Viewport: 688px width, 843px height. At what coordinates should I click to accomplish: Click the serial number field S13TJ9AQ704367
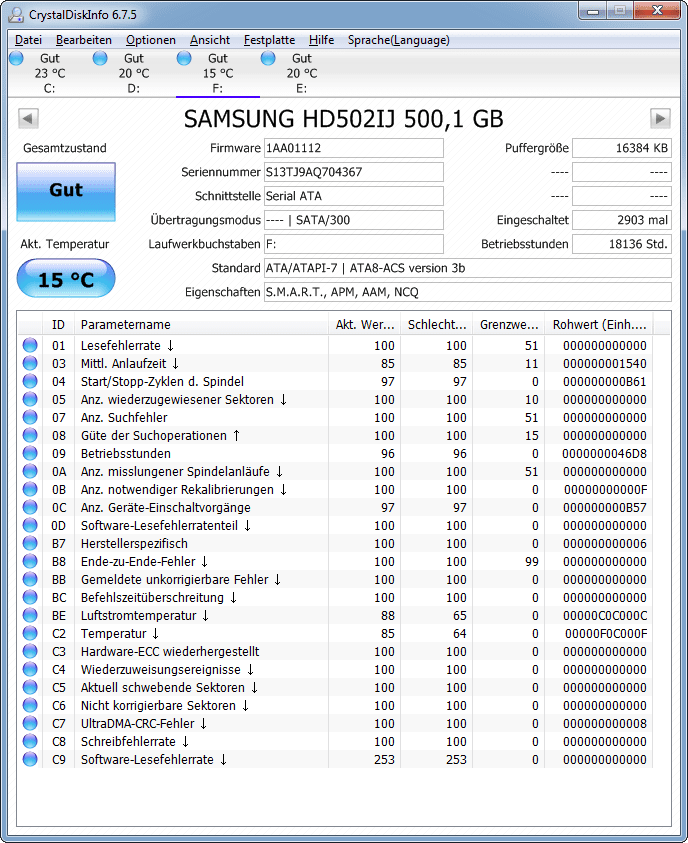click(x=354, y=172)
